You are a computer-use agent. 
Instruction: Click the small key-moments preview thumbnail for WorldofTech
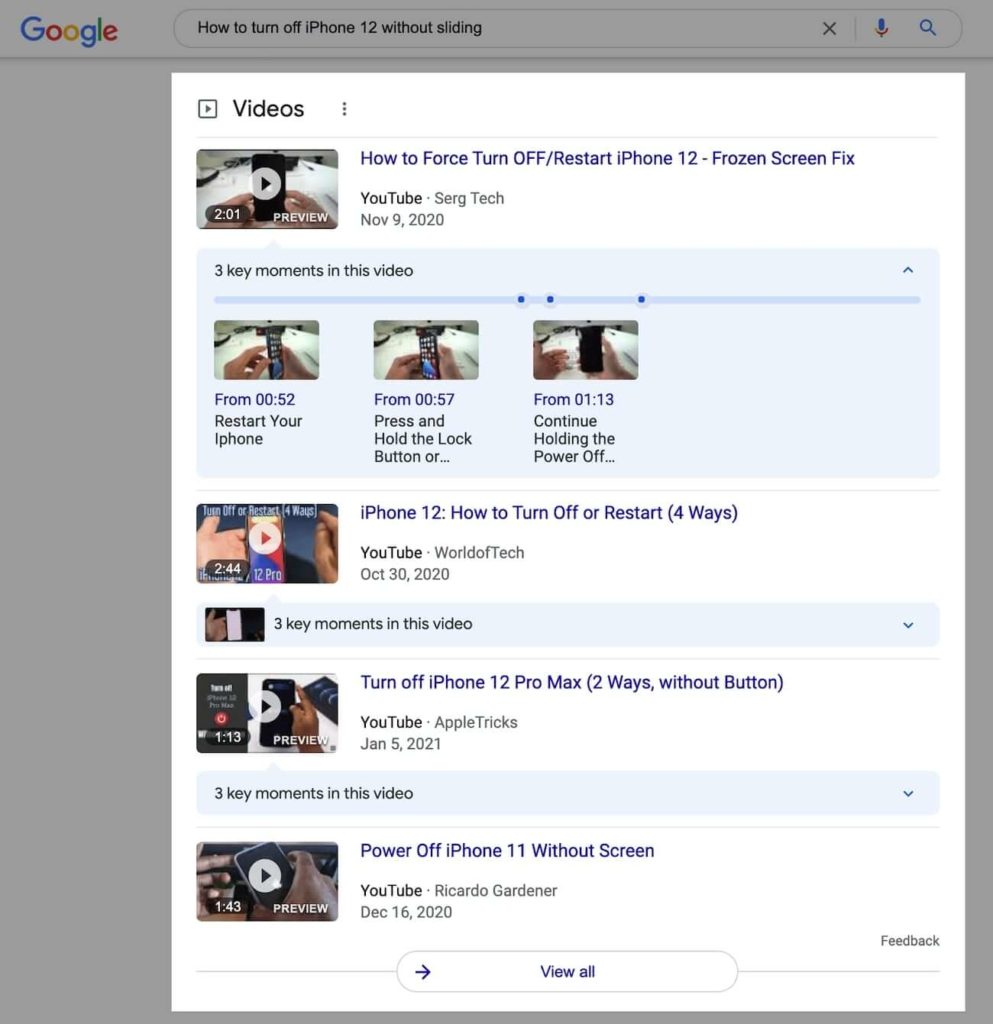(x=234, y=625)
